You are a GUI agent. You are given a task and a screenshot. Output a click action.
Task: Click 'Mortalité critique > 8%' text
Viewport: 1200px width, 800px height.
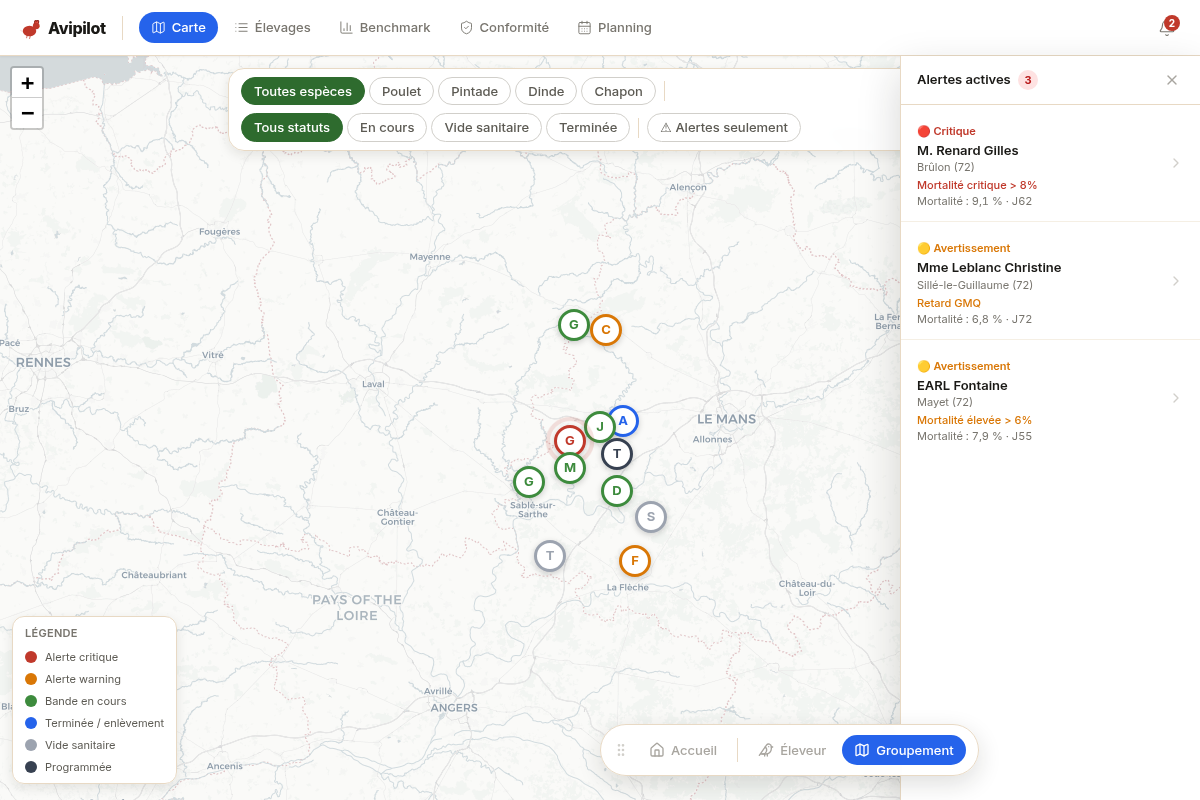tap(977, 185)
